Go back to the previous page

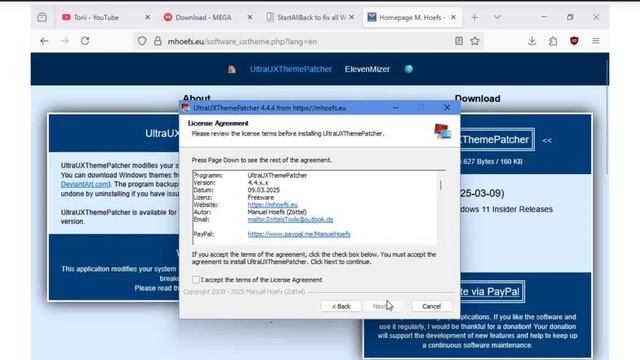pyautogui.click(x=44, y=41)
